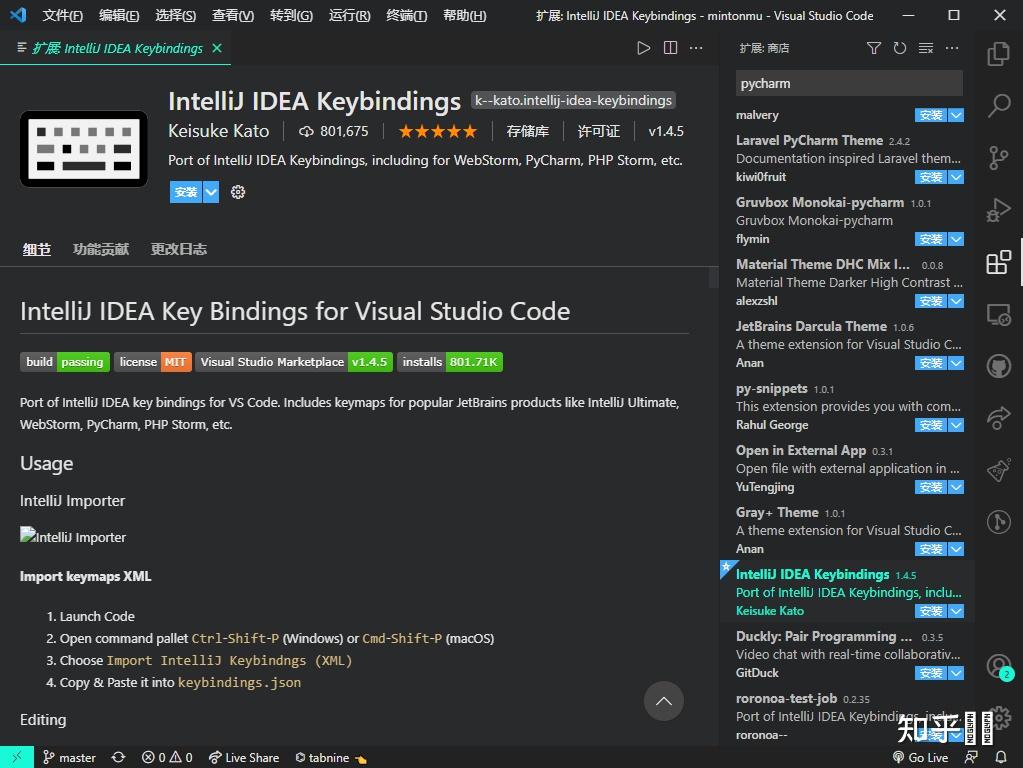The image size is (1023, 768).
Task: Open the GitHub view in activity bar
Action: pos(998,366)
